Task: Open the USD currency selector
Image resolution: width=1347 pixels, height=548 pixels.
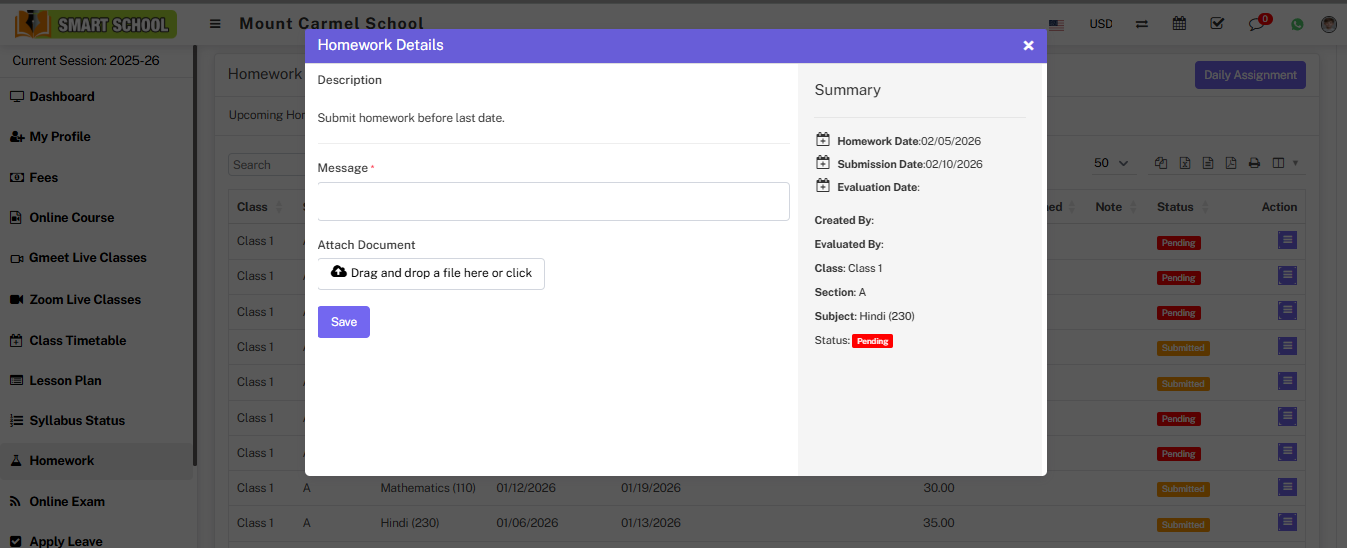Action: 1100,24
